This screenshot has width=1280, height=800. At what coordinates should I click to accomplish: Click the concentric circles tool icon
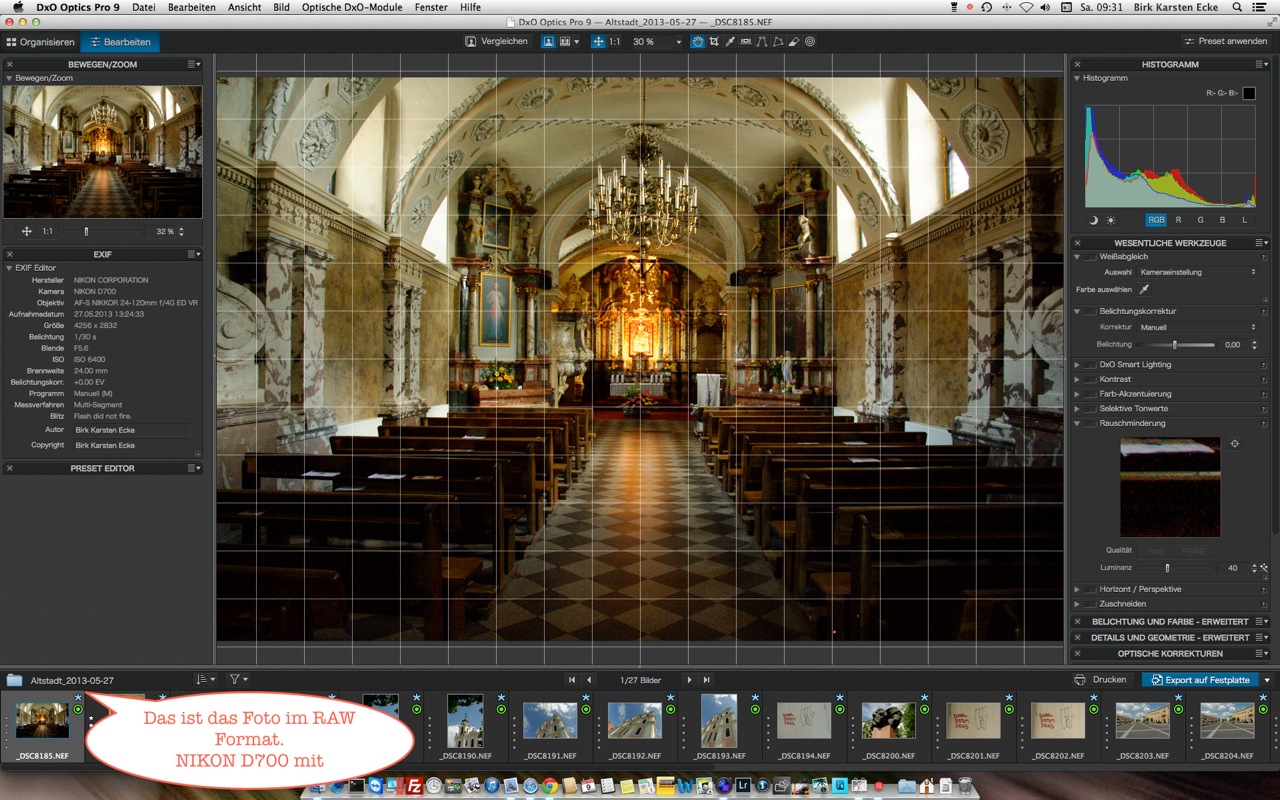[810, 42]
